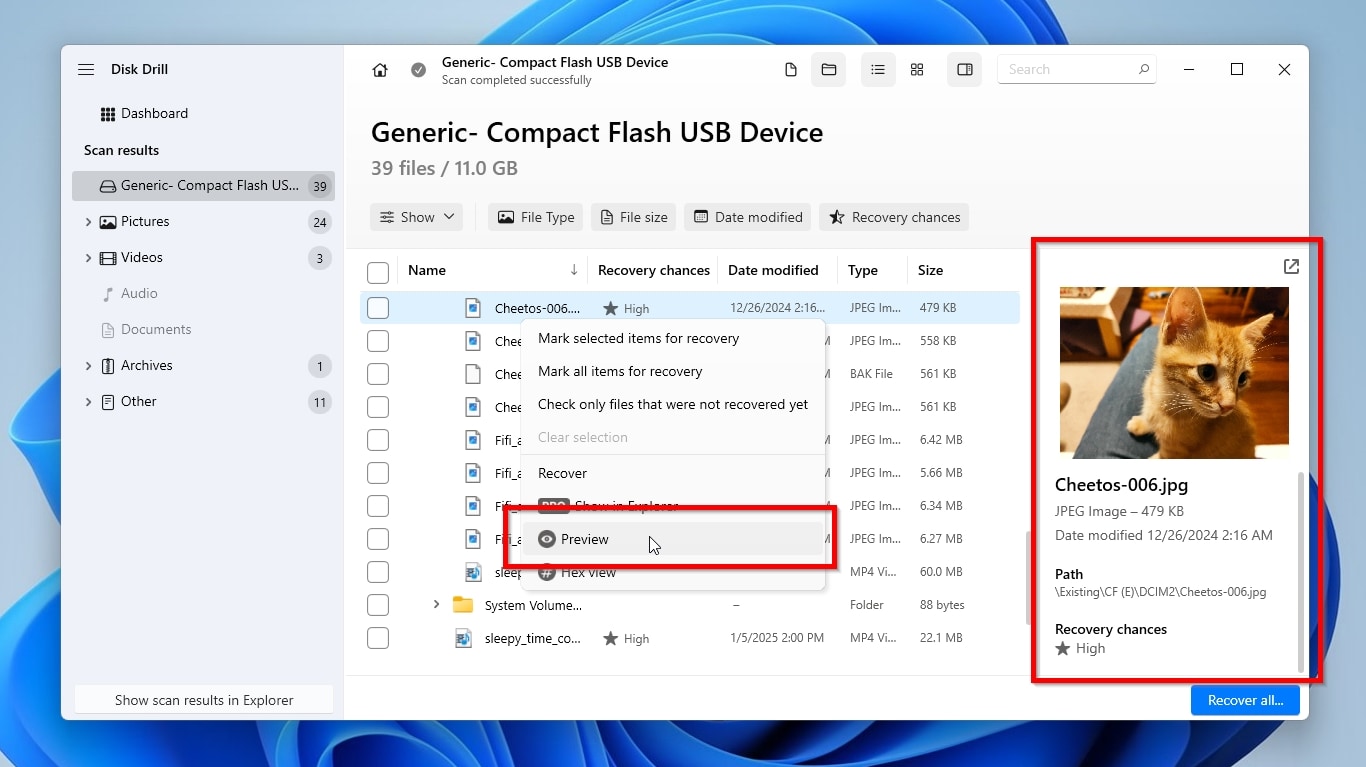
Task: Choose Hex view in the context menu
Action: tap(673, 573)
